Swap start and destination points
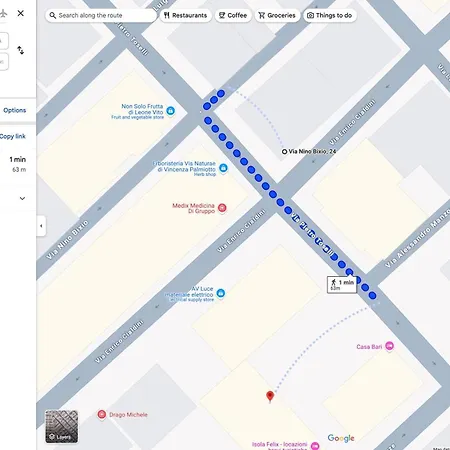This screenshot has width=450, height=450. [21, 50]
